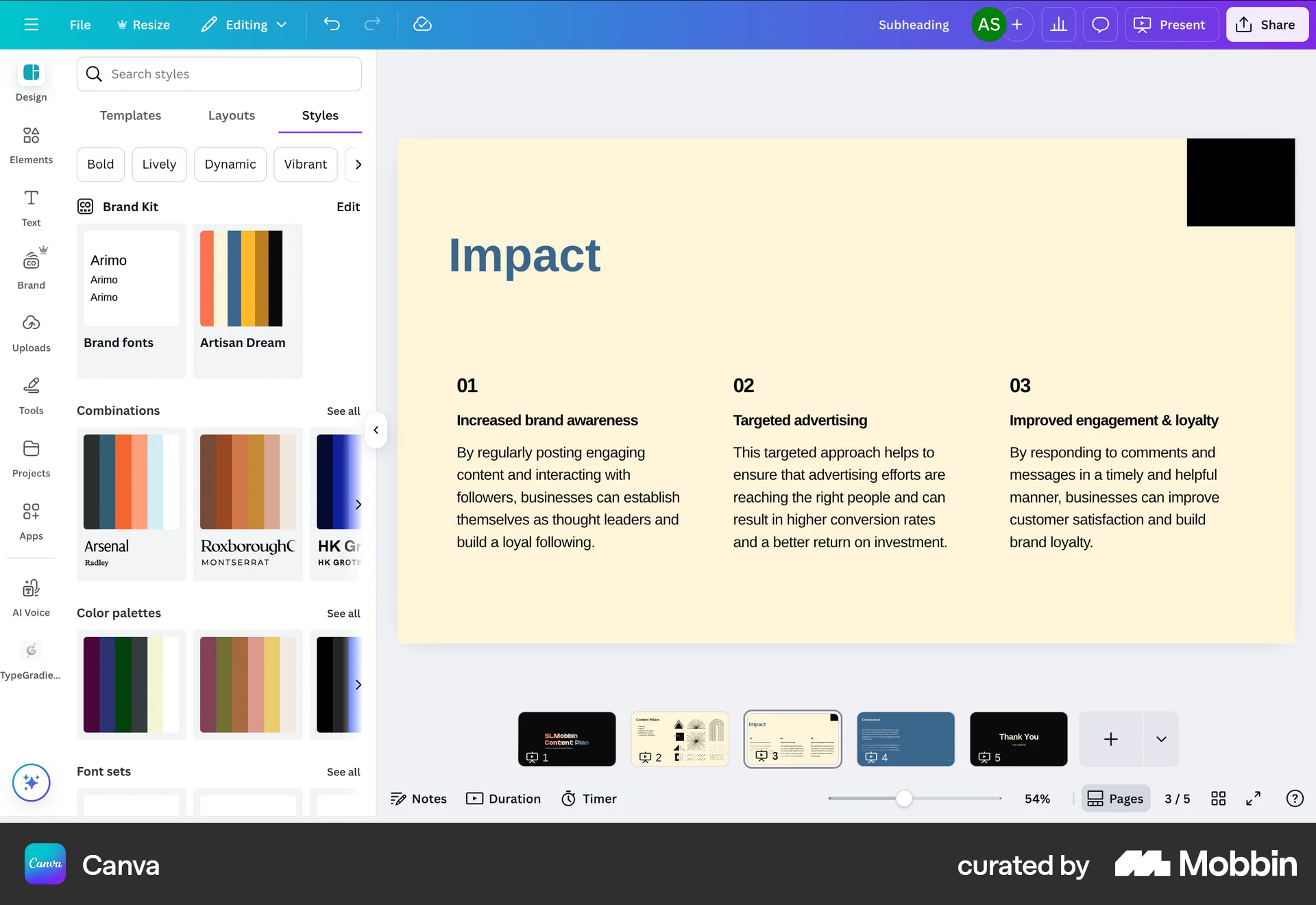Click the AS user avatar
1316x905 pixels.
tap(988, 25)
